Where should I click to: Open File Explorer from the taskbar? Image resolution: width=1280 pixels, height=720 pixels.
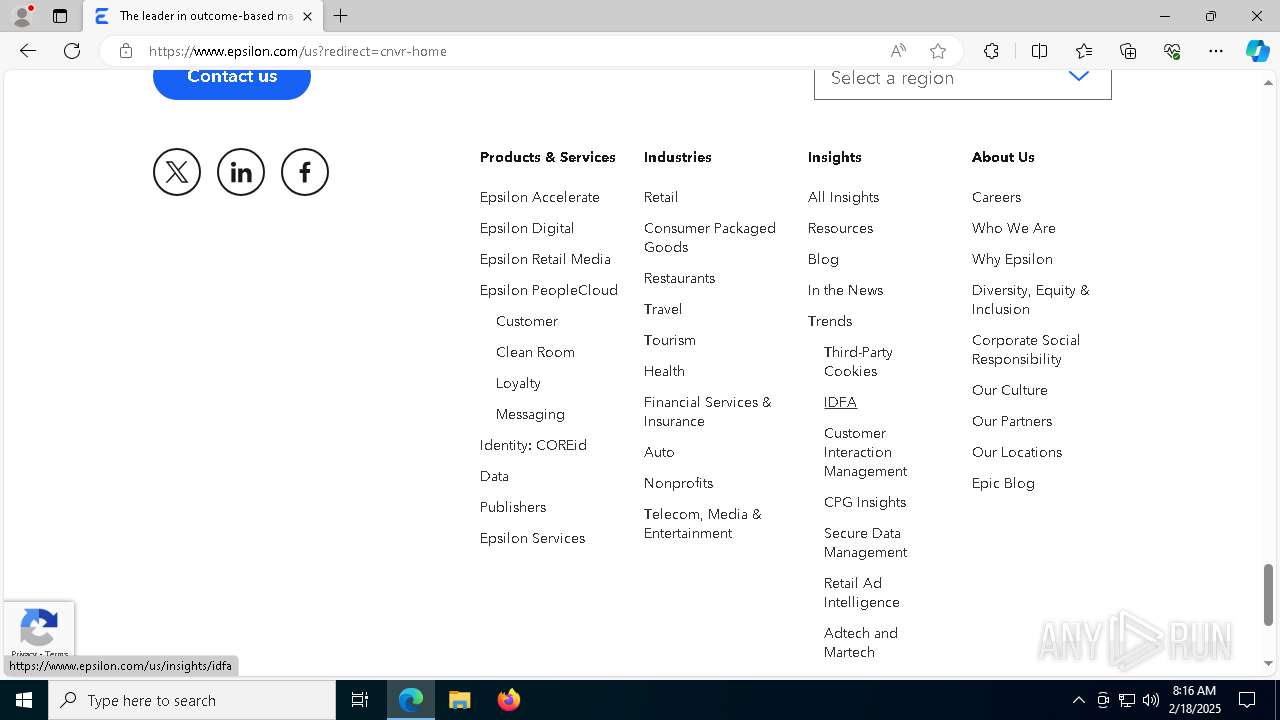coord(459,700)
